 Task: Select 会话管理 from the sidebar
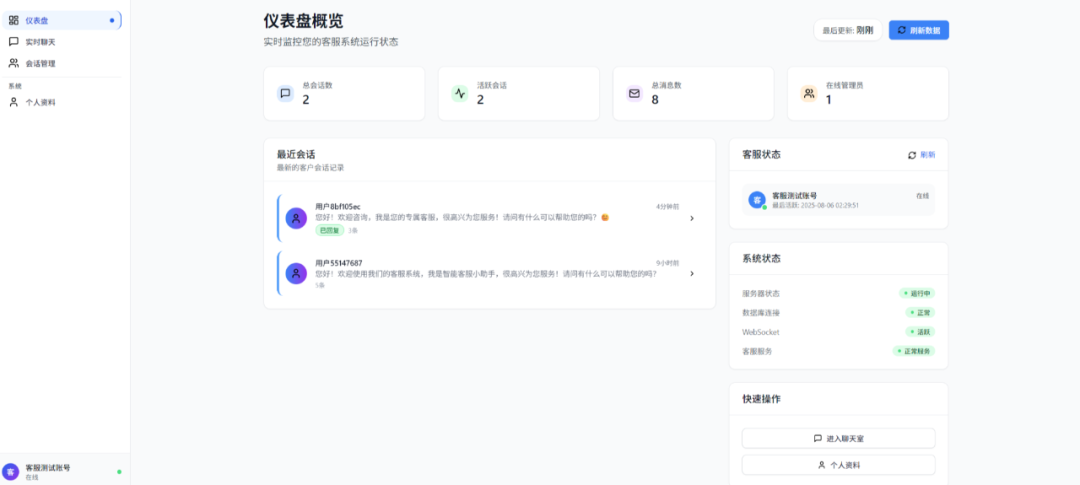point(40,63)
